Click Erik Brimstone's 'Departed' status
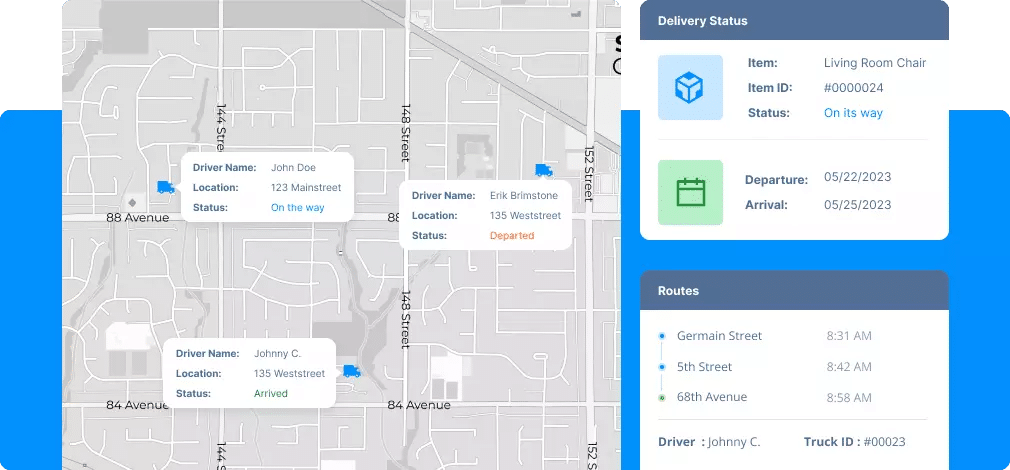 [x=512, y=236]
